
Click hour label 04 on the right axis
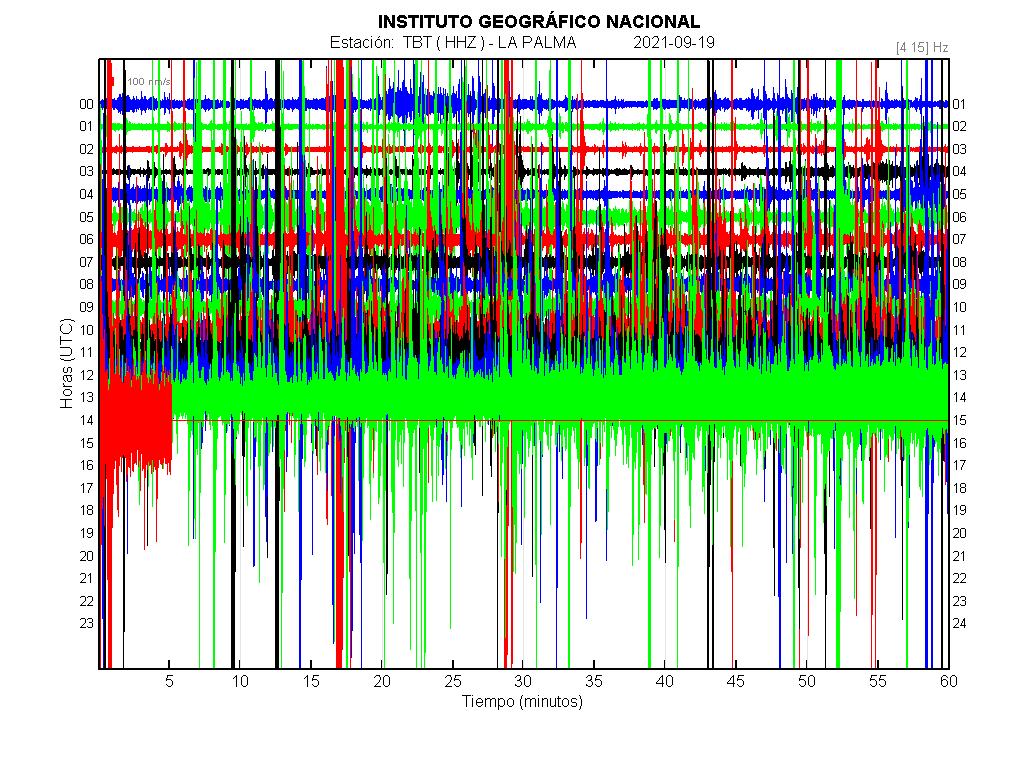[x=959, y=171]
